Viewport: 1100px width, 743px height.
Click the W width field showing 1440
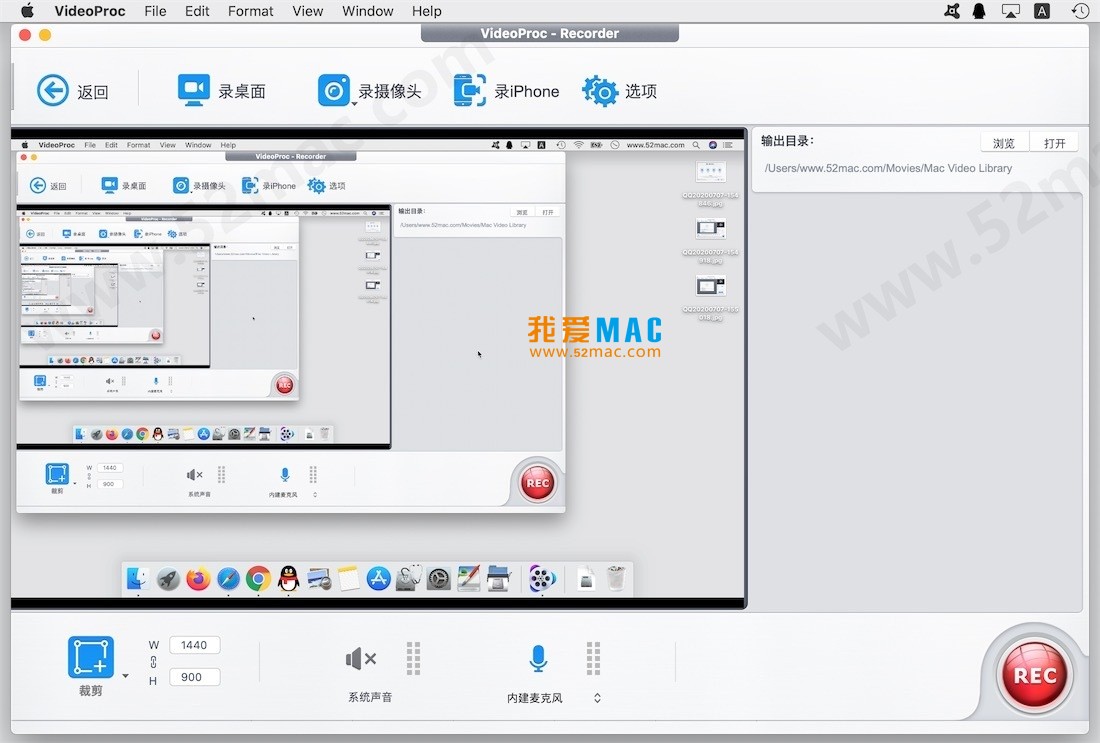coord(194,645)
